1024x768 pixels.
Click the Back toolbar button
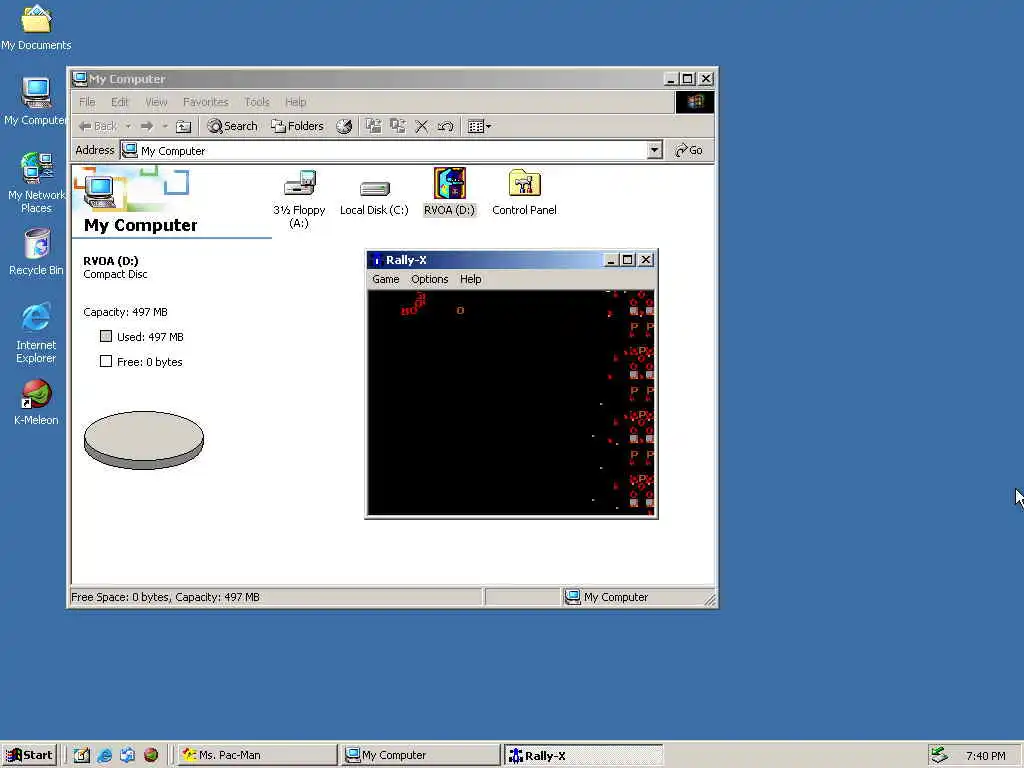[x=98, y=126]
